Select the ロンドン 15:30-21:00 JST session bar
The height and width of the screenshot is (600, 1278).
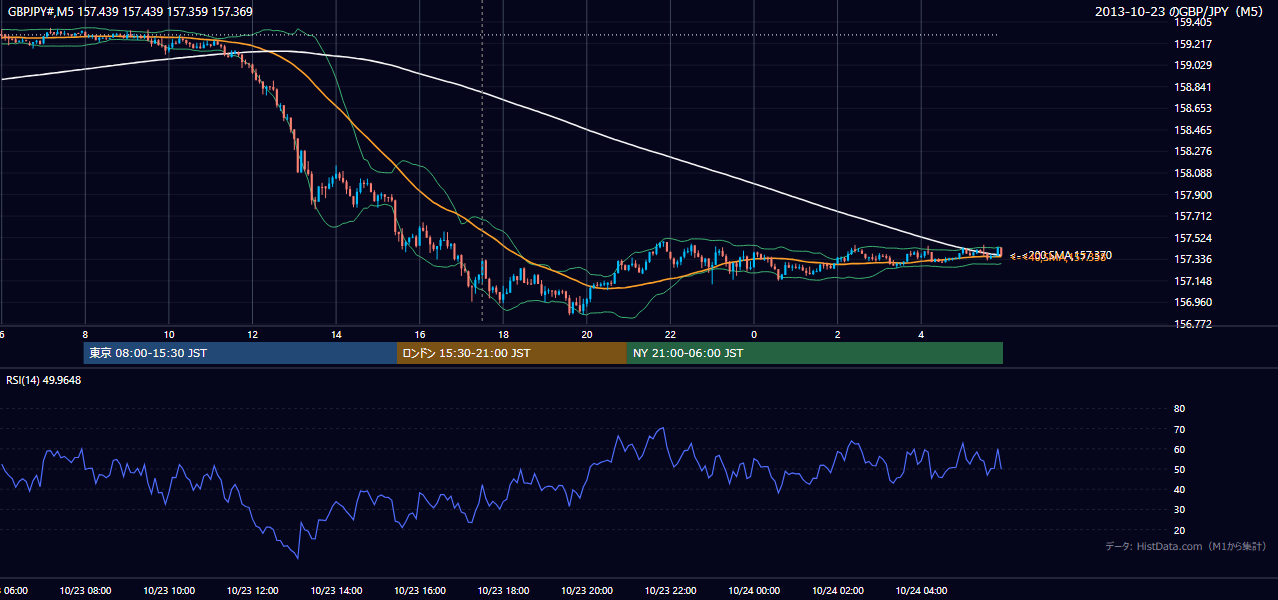512,353
